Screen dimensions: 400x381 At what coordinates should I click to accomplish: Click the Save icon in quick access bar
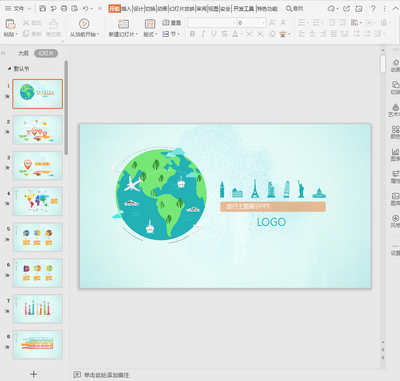click(x=42, y=9)
